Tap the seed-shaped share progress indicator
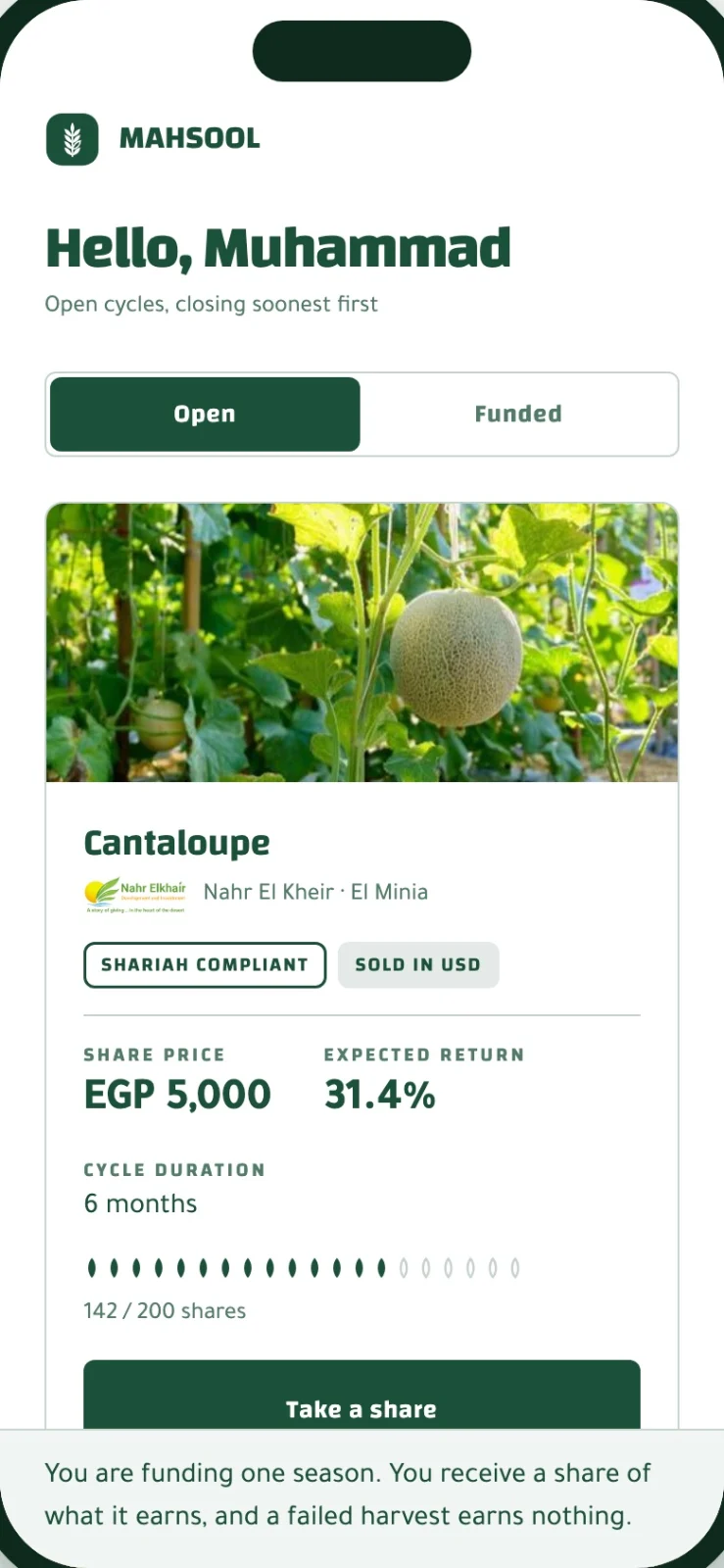 point(304,1268)
